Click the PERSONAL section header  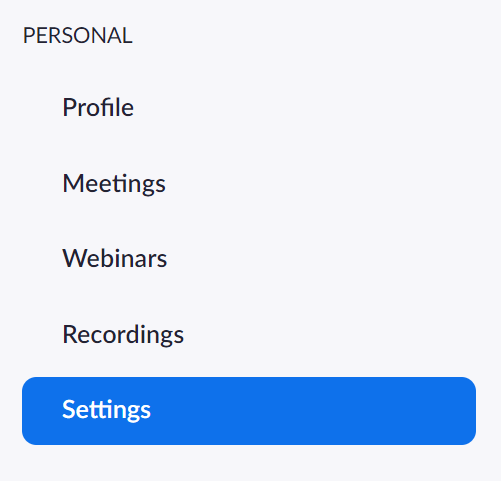point(77,36)
